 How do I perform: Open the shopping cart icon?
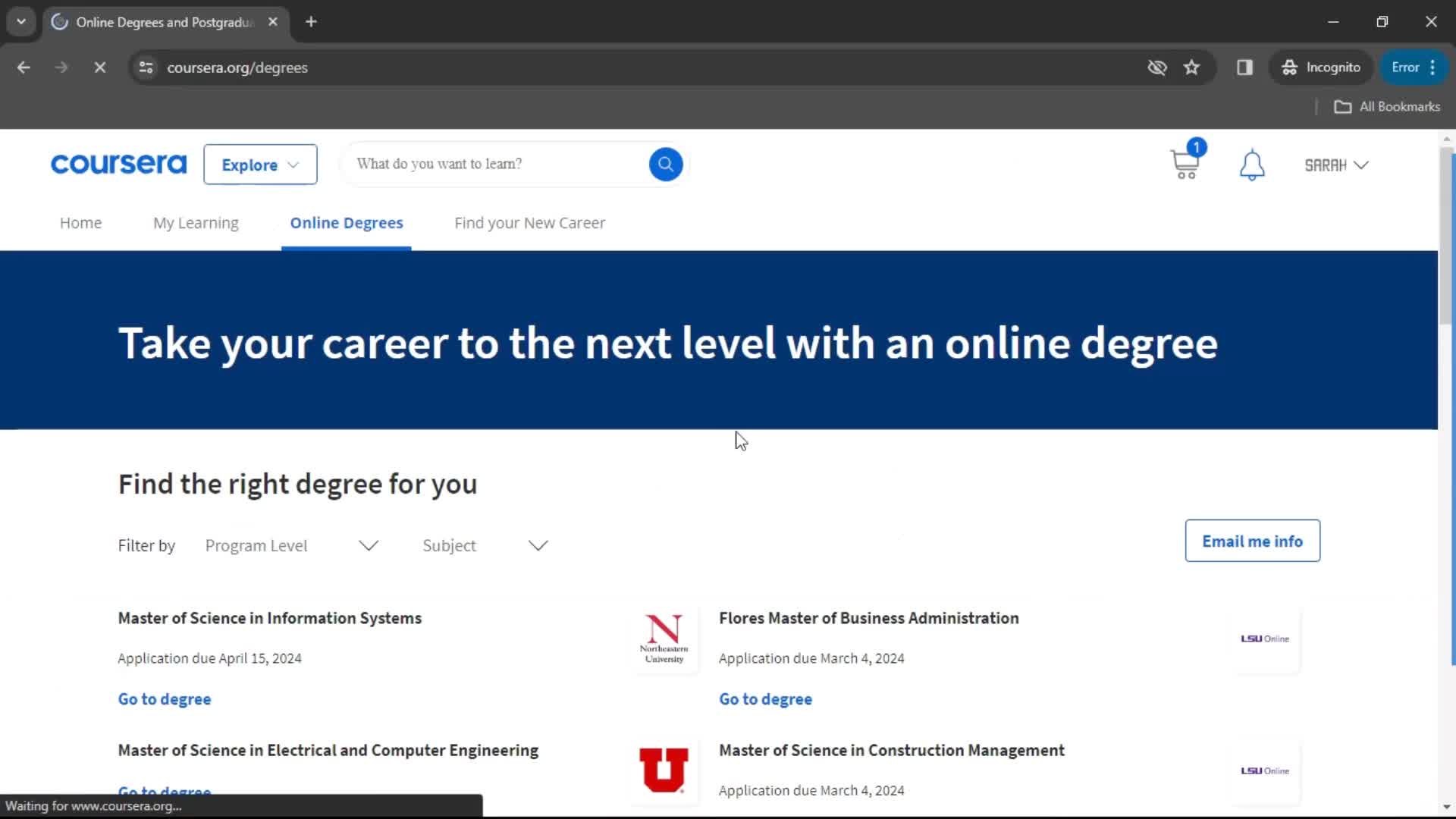[1184, 164]
